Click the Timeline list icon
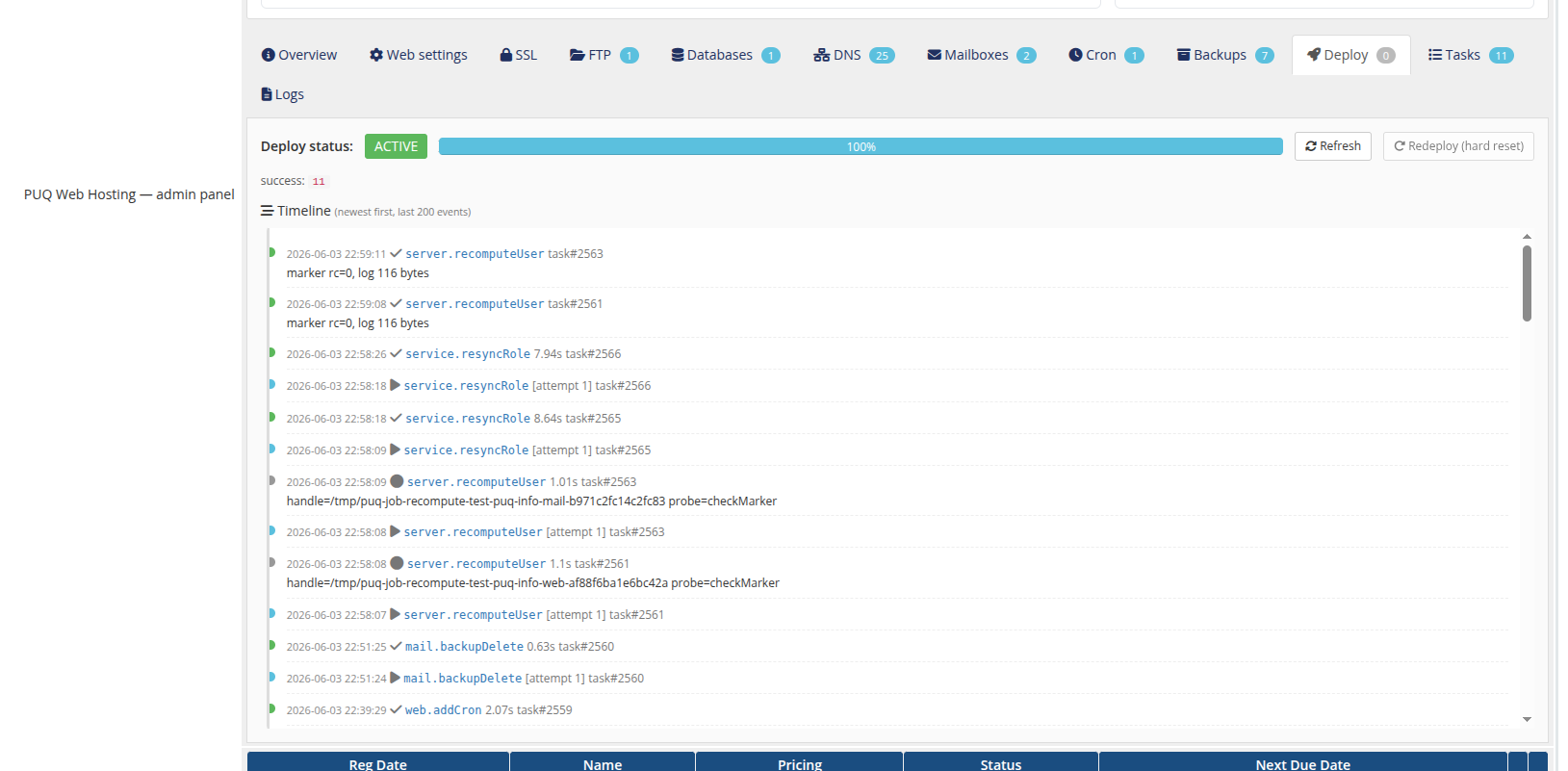 pos(267,211)
